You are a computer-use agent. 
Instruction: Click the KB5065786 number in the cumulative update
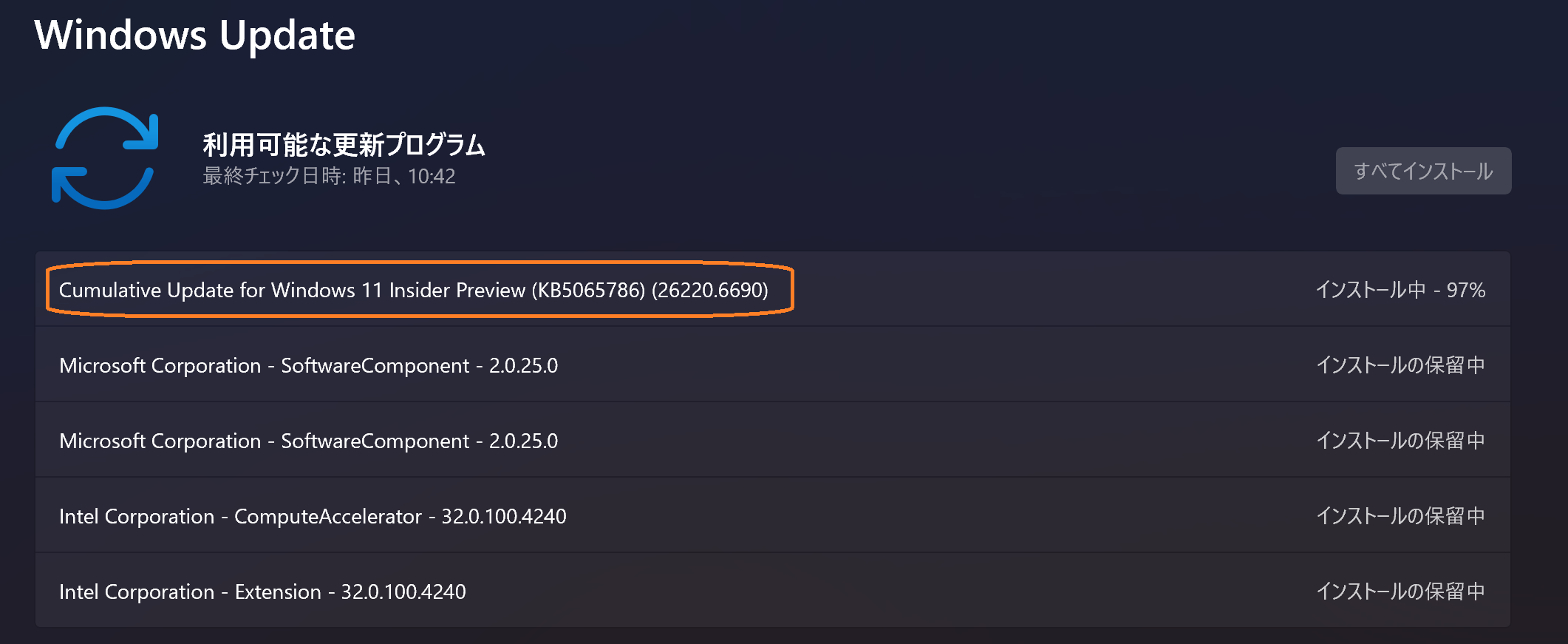coord(589,290)
